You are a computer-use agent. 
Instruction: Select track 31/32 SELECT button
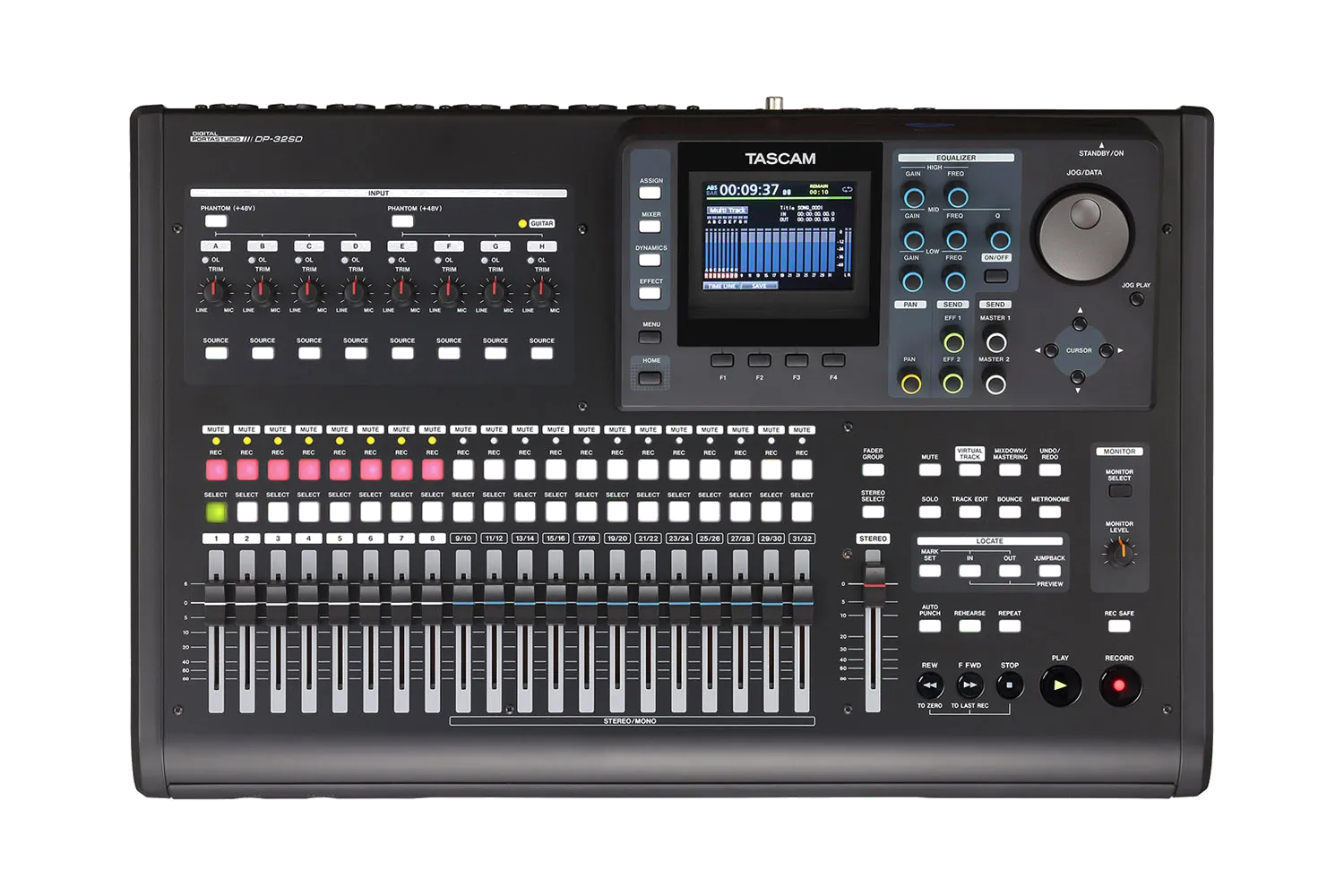coord(802,512)
